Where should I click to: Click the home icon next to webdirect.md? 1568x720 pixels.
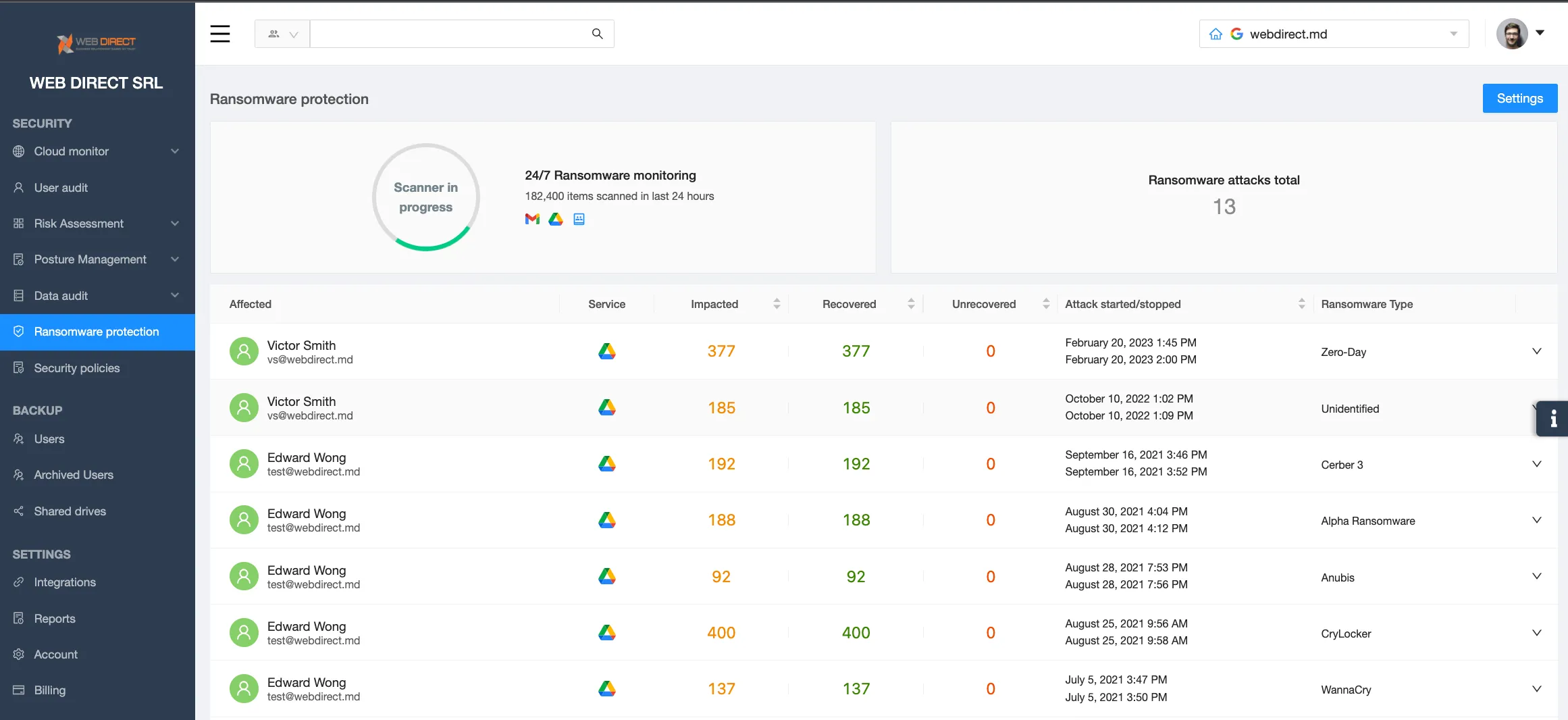(x=1216, y=33)
